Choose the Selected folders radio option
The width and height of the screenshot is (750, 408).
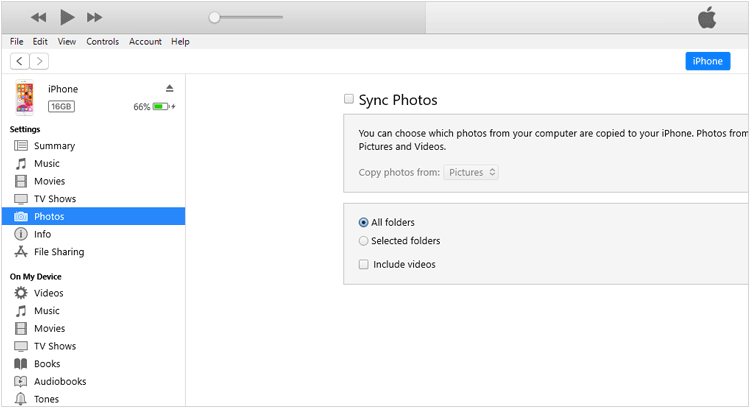(x=364, y=241)
